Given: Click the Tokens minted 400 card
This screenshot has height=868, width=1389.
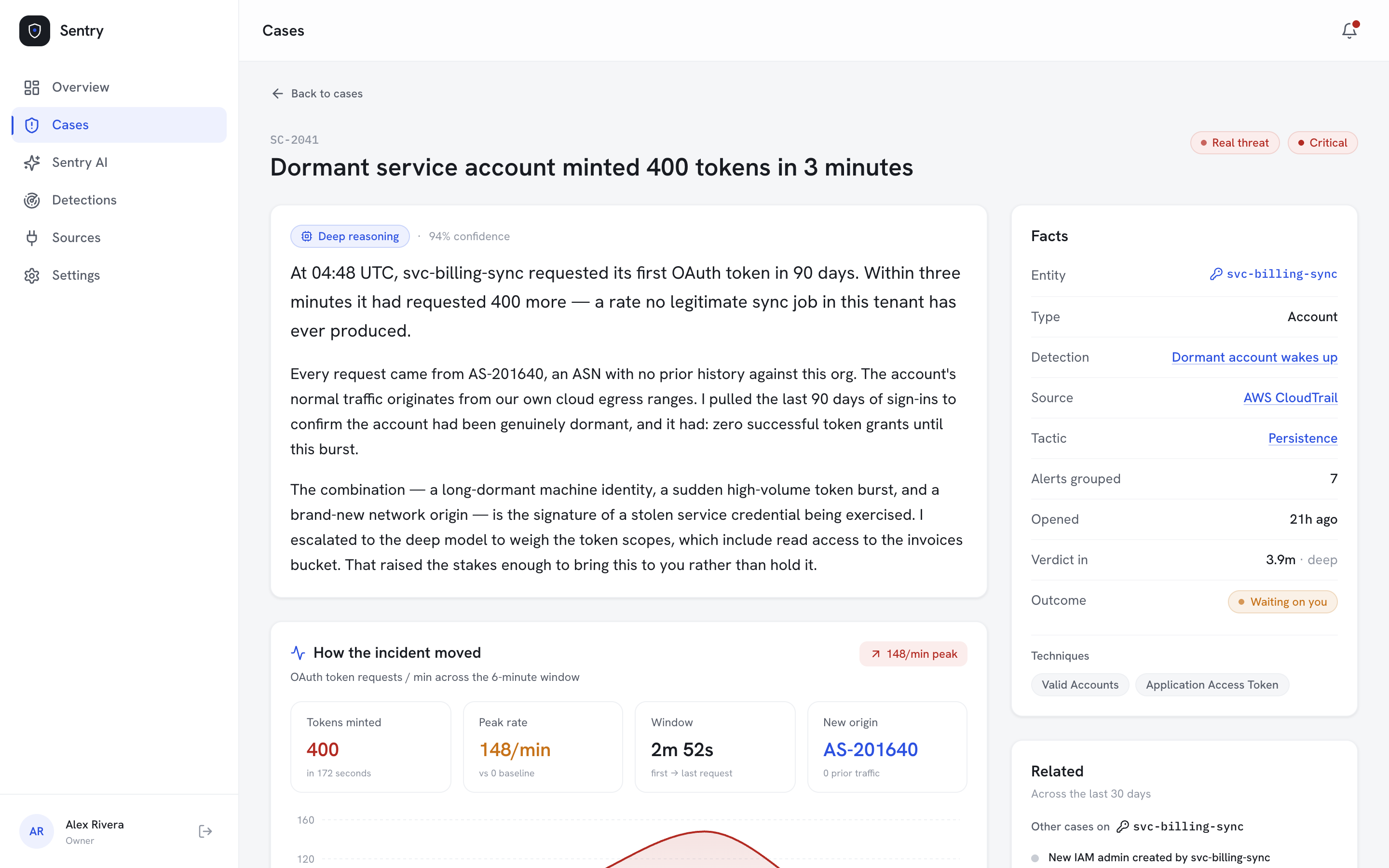Looking at the screenshot, I should 371,747.
